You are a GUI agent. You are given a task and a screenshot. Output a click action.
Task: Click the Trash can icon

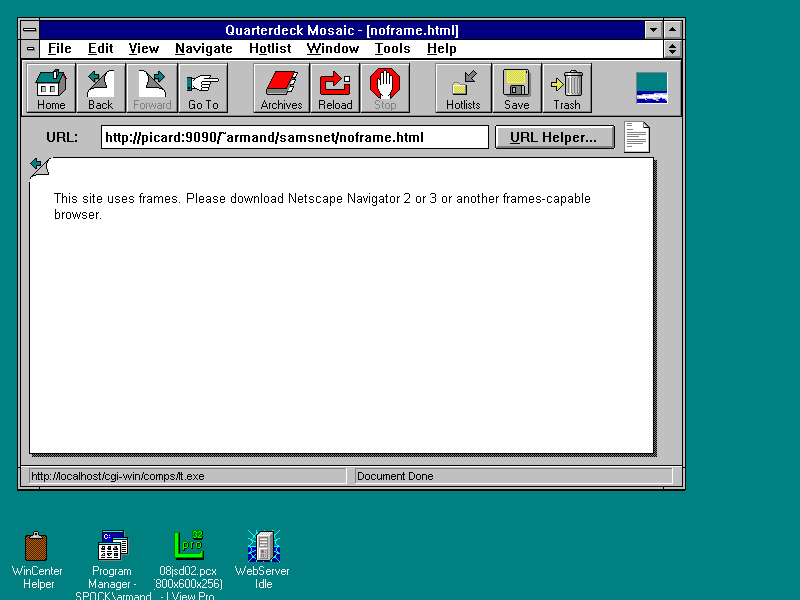(567, 88)
